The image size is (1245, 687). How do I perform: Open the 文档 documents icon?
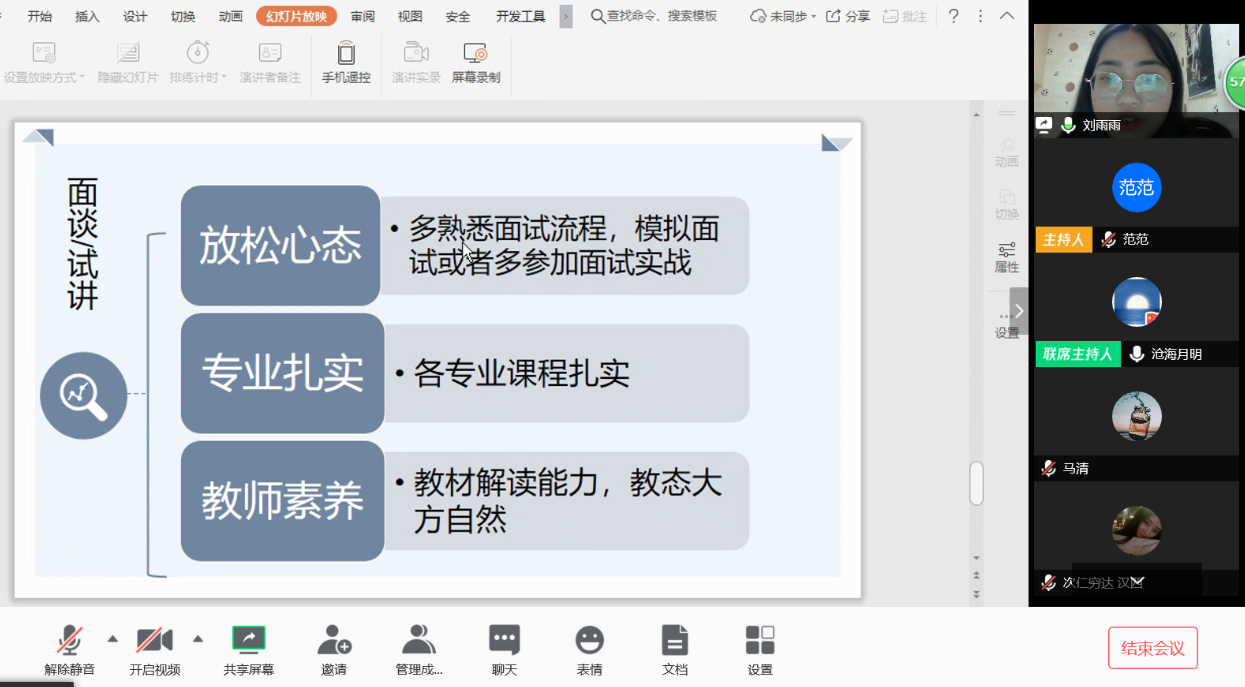pos(675,640)
